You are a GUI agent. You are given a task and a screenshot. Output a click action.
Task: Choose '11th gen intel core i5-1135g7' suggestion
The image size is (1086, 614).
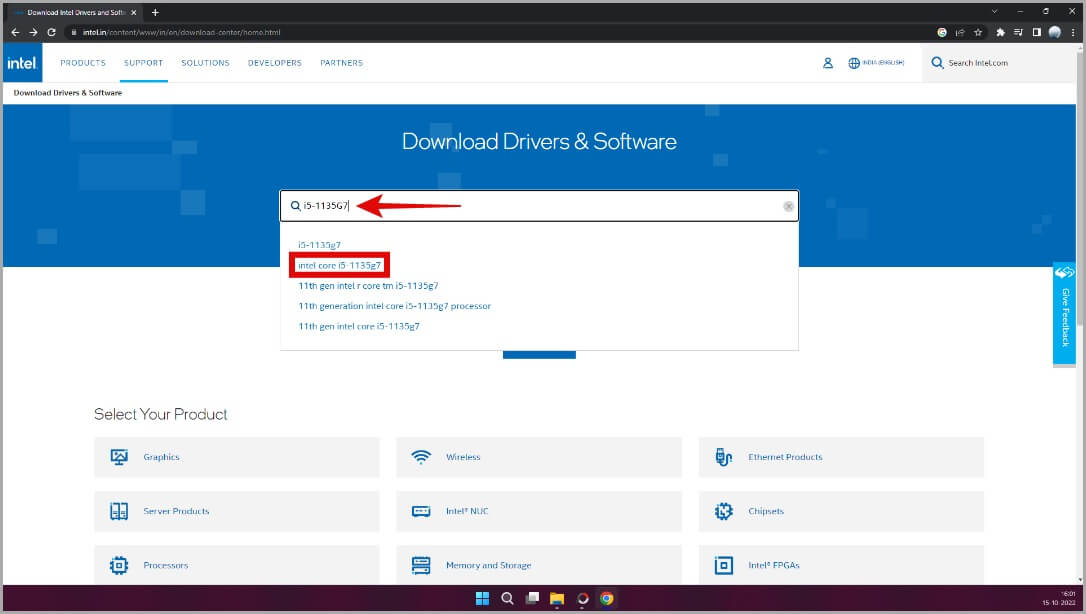click(x=359, y=326)
